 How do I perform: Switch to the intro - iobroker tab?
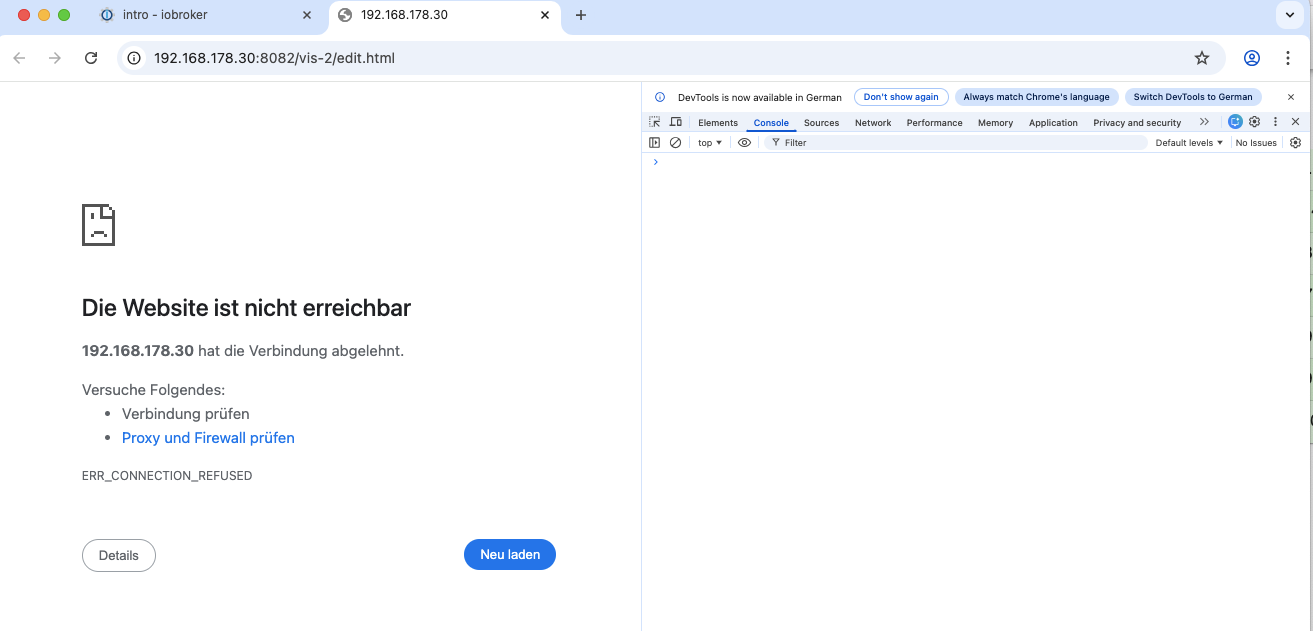pos(209,15)
